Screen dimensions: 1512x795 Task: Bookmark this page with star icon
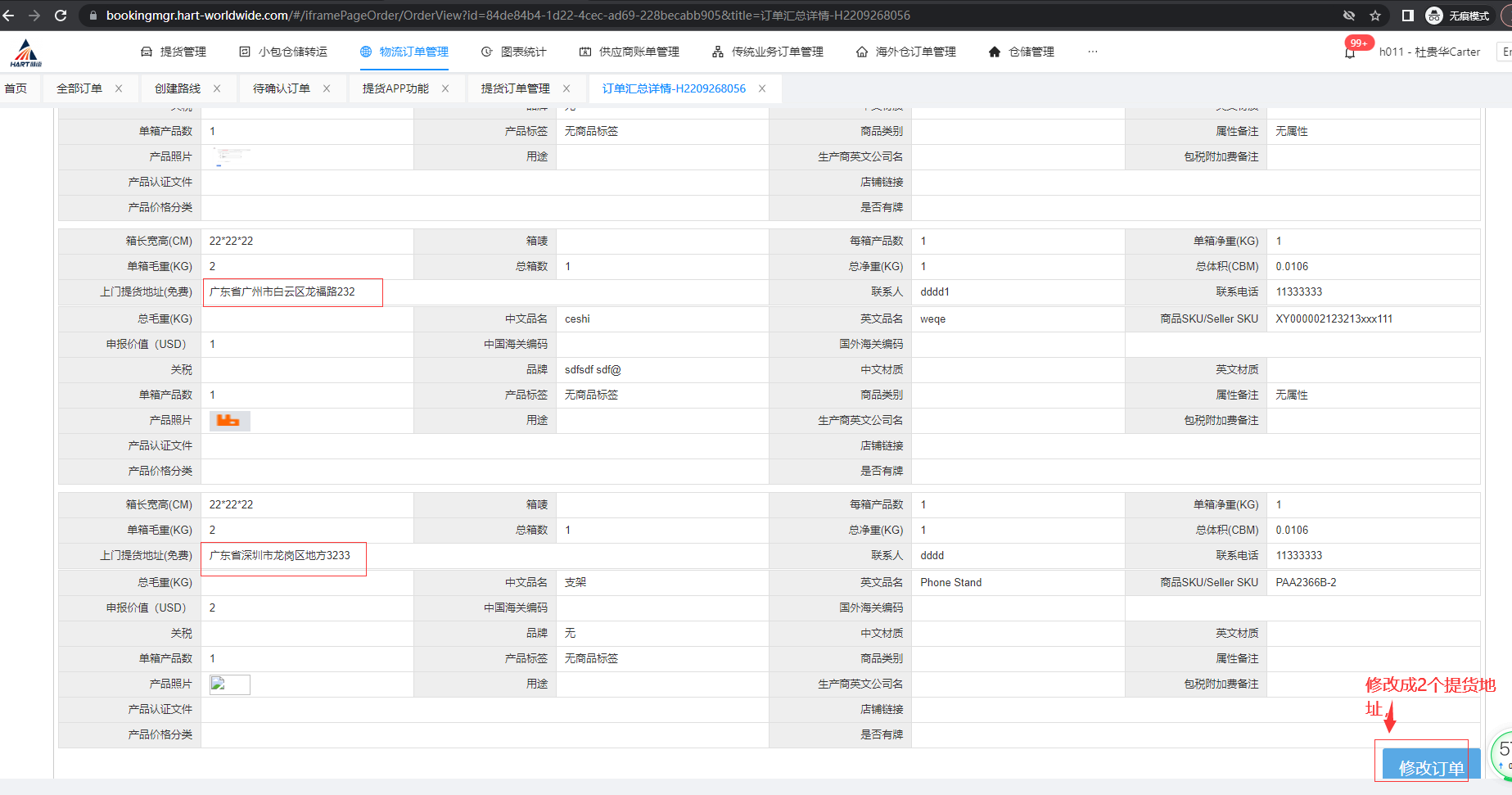tap(1375, 16)
